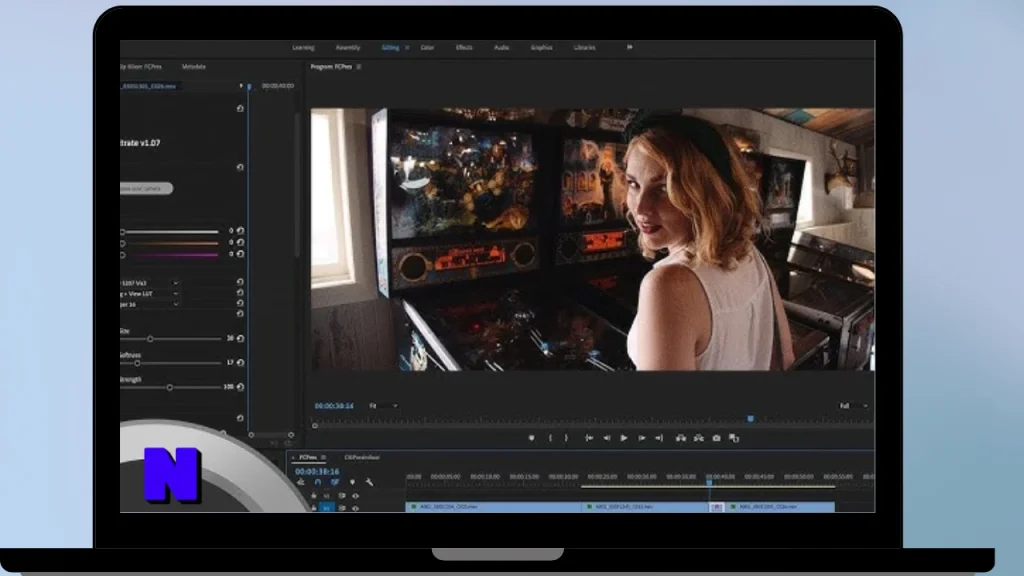Switch to the Libraries workspace
Viewport: 1024px width, 576px height.
point(584,48)
